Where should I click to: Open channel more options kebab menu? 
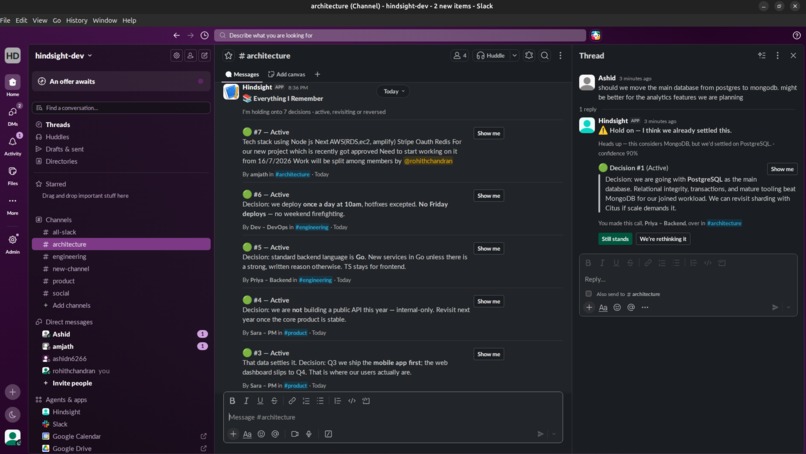(560, 56)
